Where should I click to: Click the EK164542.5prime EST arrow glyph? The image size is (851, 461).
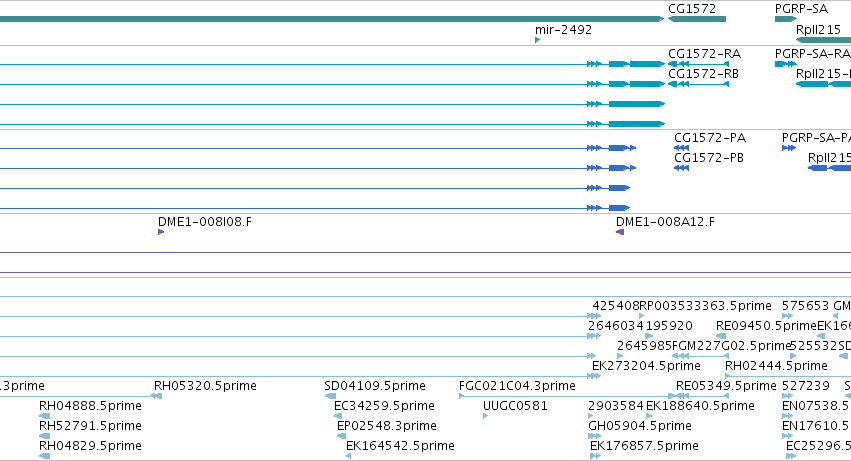tap(348, 456)
